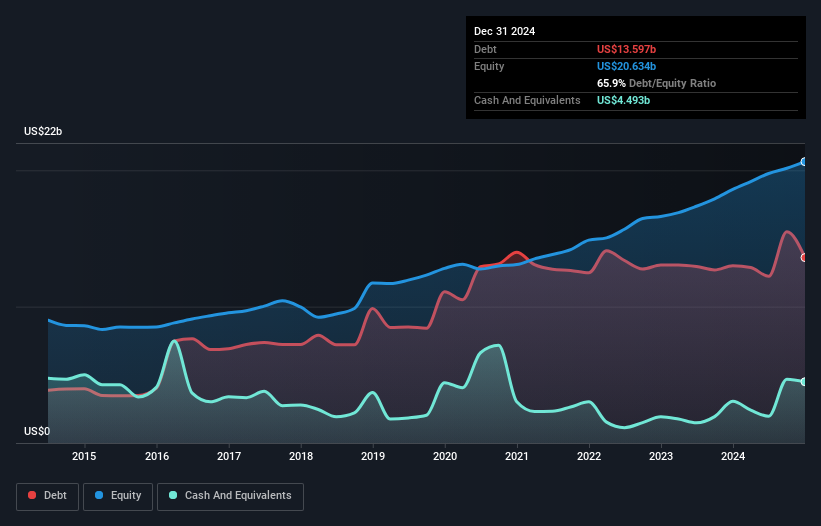This screenshot has height=526, width=821.
Task: Click the US$0 y-axis label
Action: pyautogui.click(x=37, y=431)
